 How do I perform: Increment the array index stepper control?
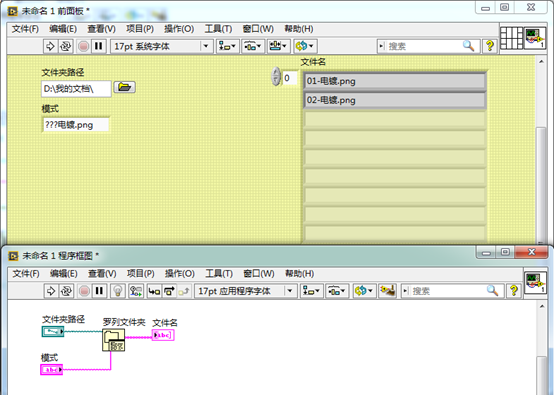tap(276, 72)
